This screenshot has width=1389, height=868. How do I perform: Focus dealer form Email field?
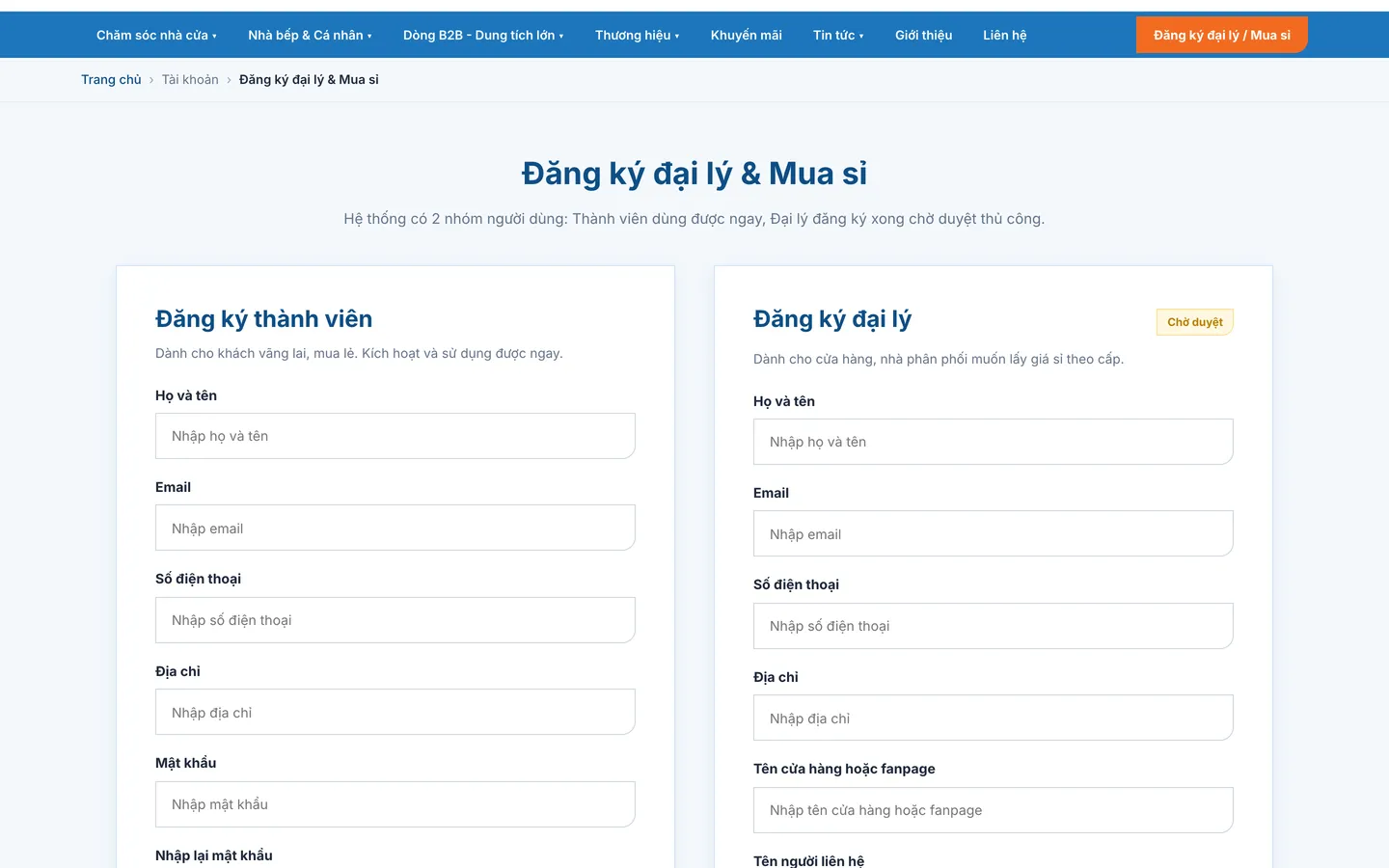(x=994, y=533)
